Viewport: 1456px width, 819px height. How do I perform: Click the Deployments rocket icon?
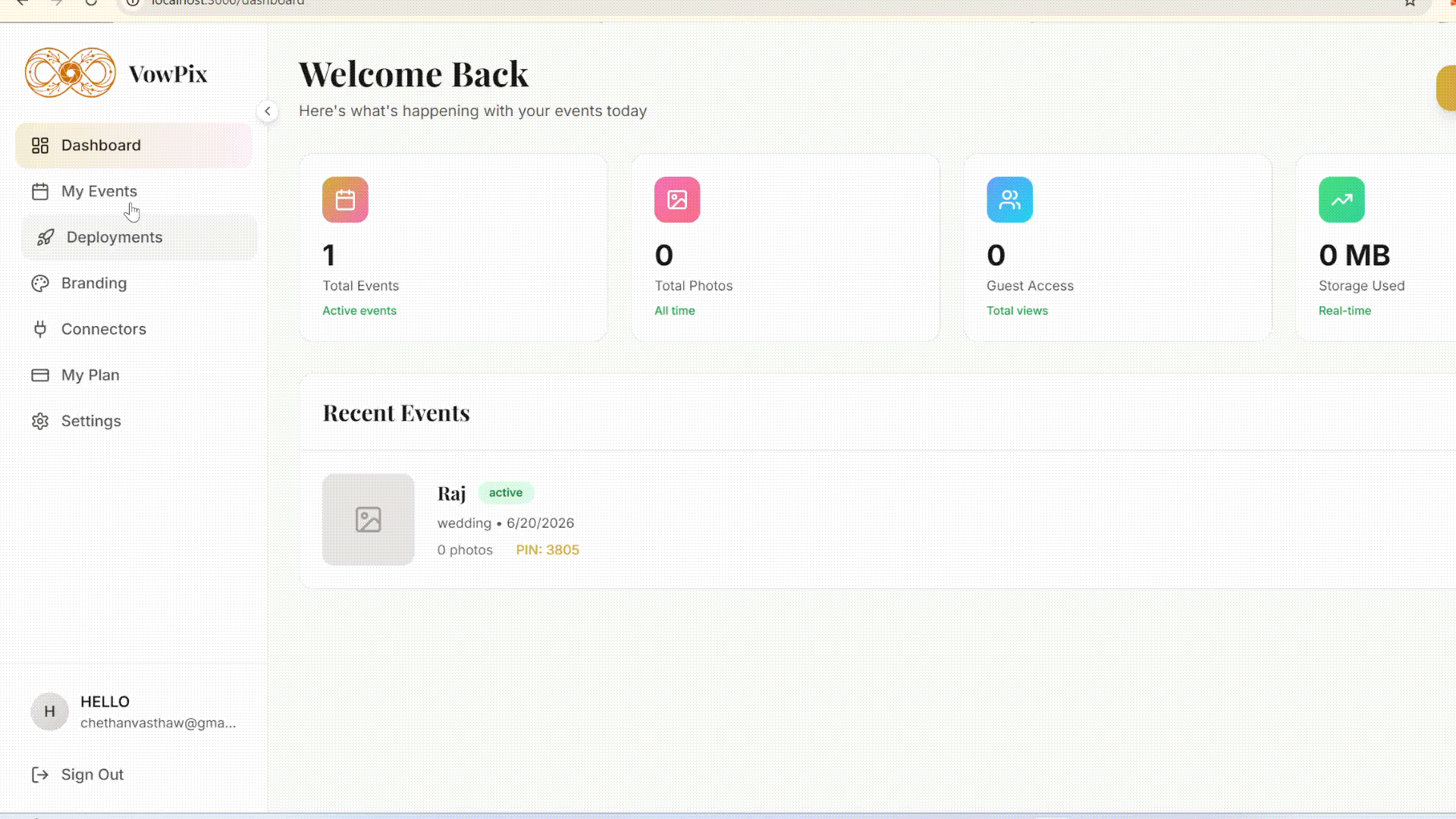45,237
